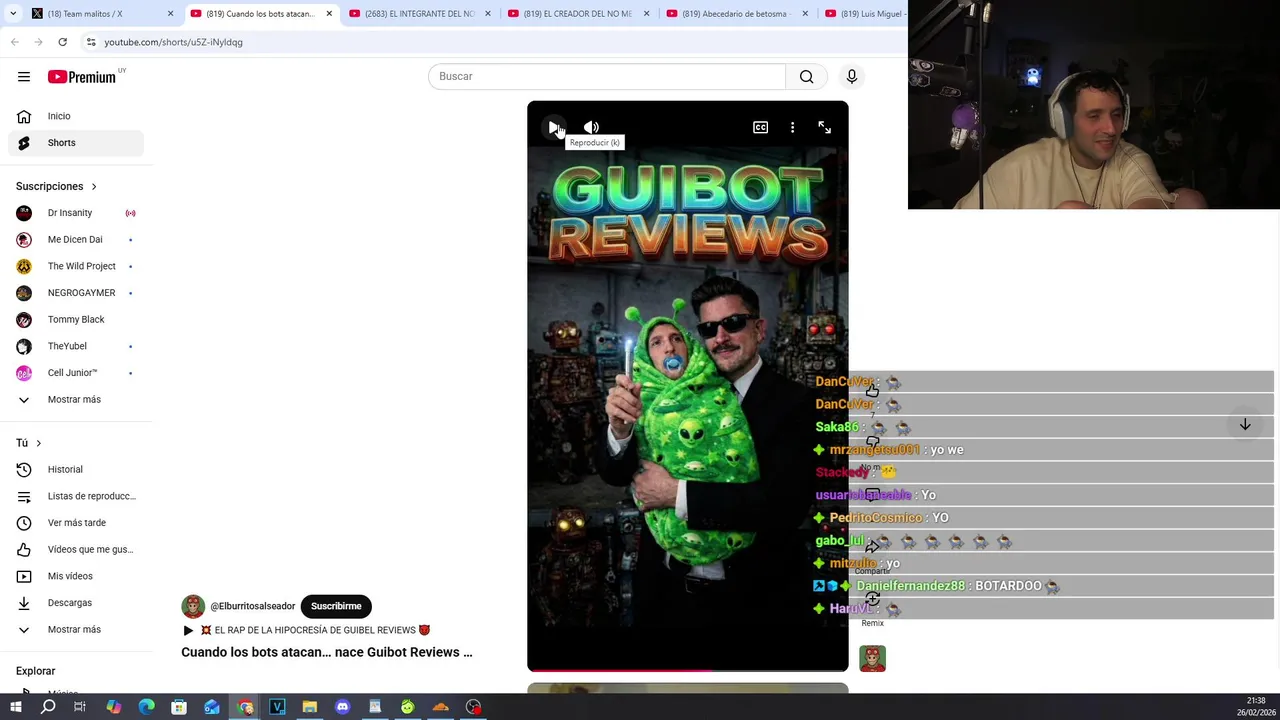Viewport: 1280px width, 720px height.
Task: View site information icon in address bar
Action: (x=91, y=42)
